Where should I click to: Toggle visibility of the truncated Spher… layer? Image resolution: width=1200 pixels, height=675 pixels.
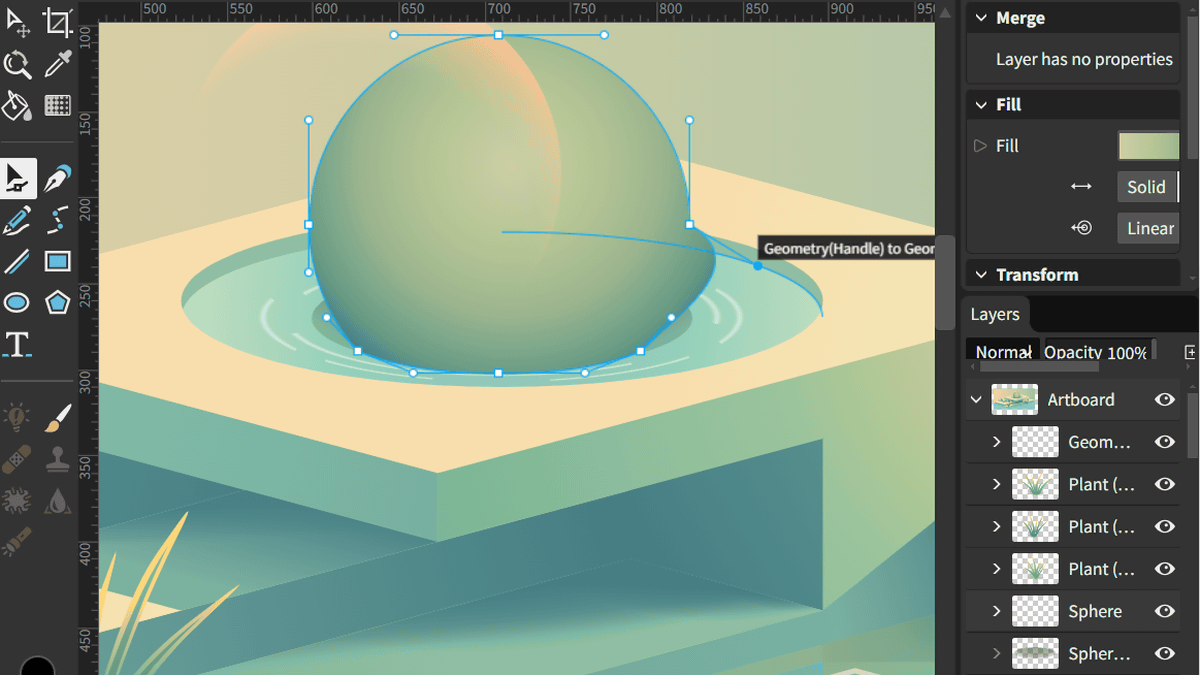pos(1164,653)
